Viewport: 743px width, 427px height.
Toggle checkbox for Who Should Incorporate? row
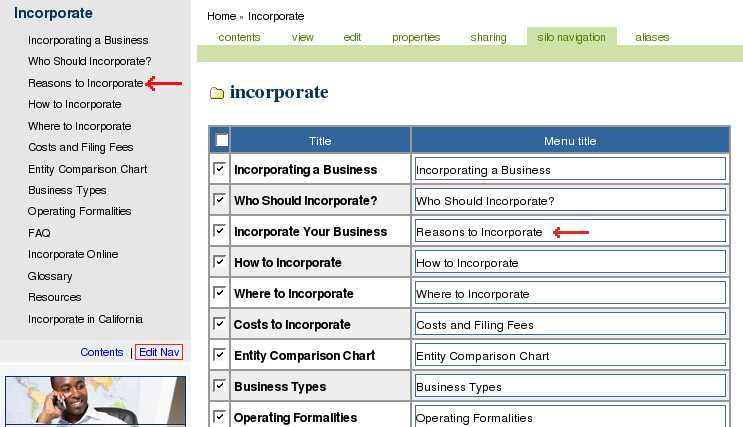220,200
